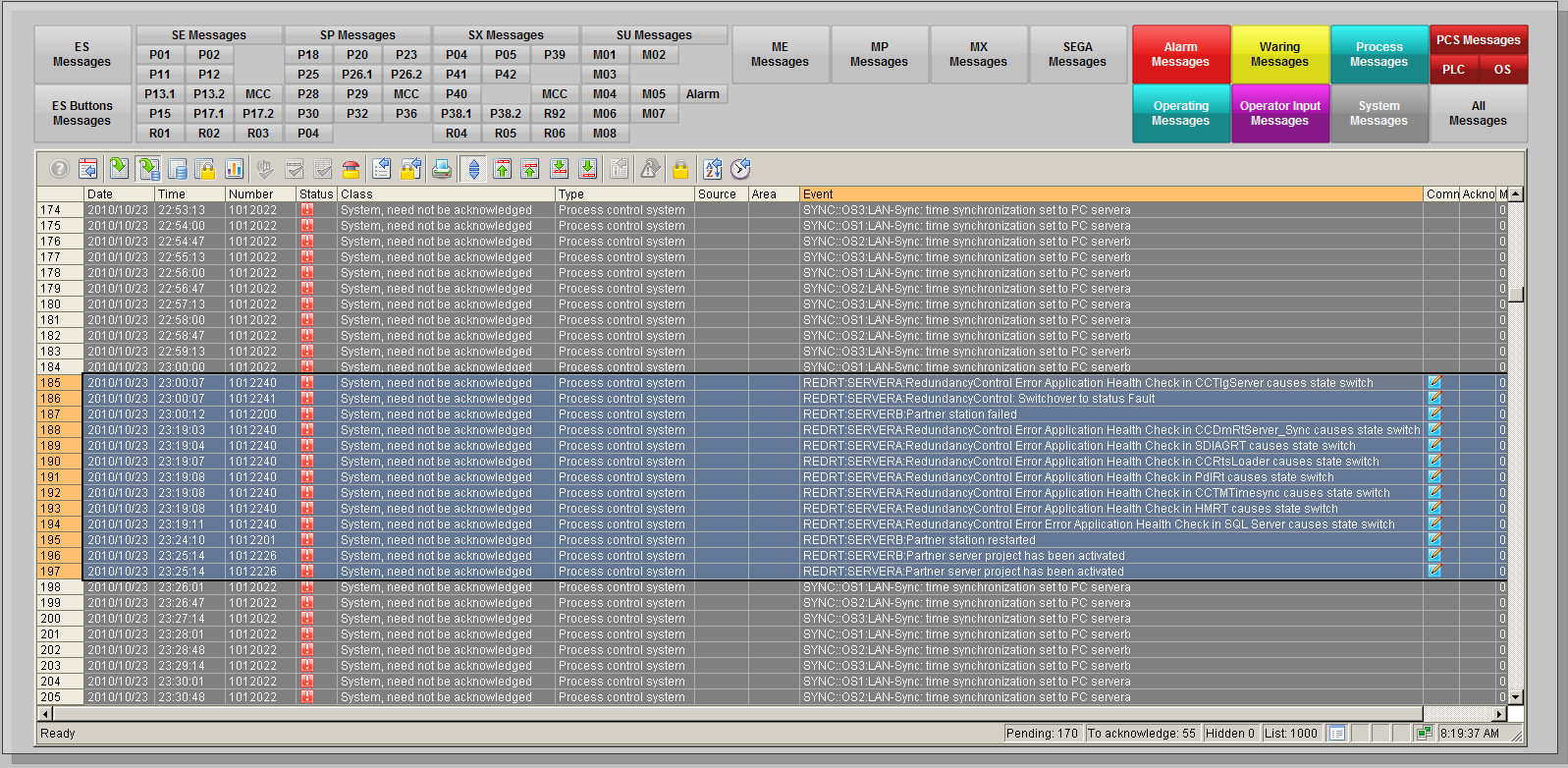Filter by red Alarm Messages button

[1180, 54]
